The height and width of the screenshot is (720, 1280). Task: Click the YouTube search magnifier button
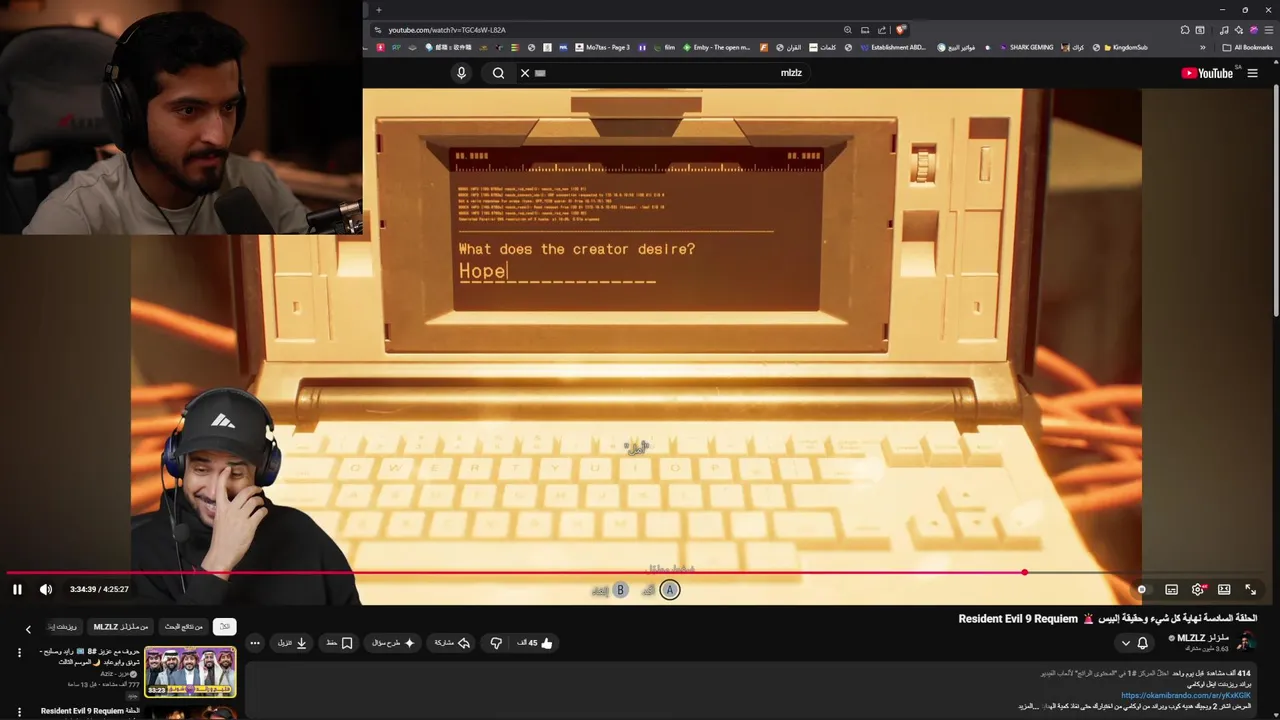tap(498, 73)
